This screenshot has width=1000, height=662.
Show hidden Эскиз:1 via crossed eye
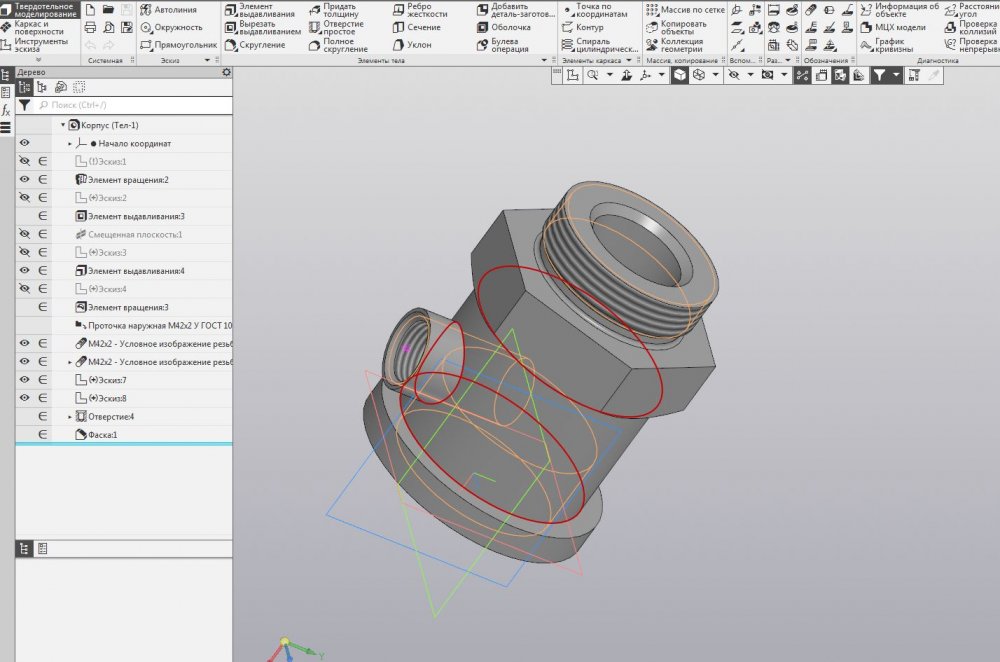[x=24, y=162]
